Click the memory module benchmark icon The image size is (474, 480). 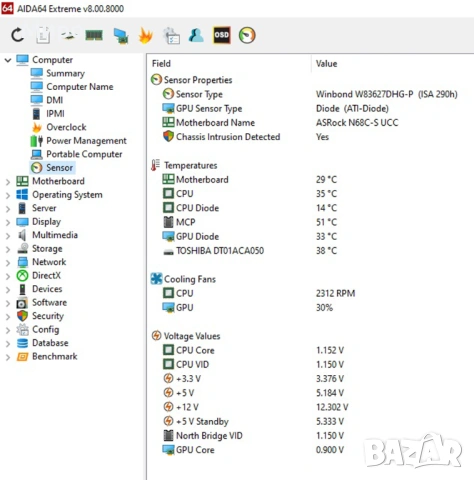[x=94, y=35]
